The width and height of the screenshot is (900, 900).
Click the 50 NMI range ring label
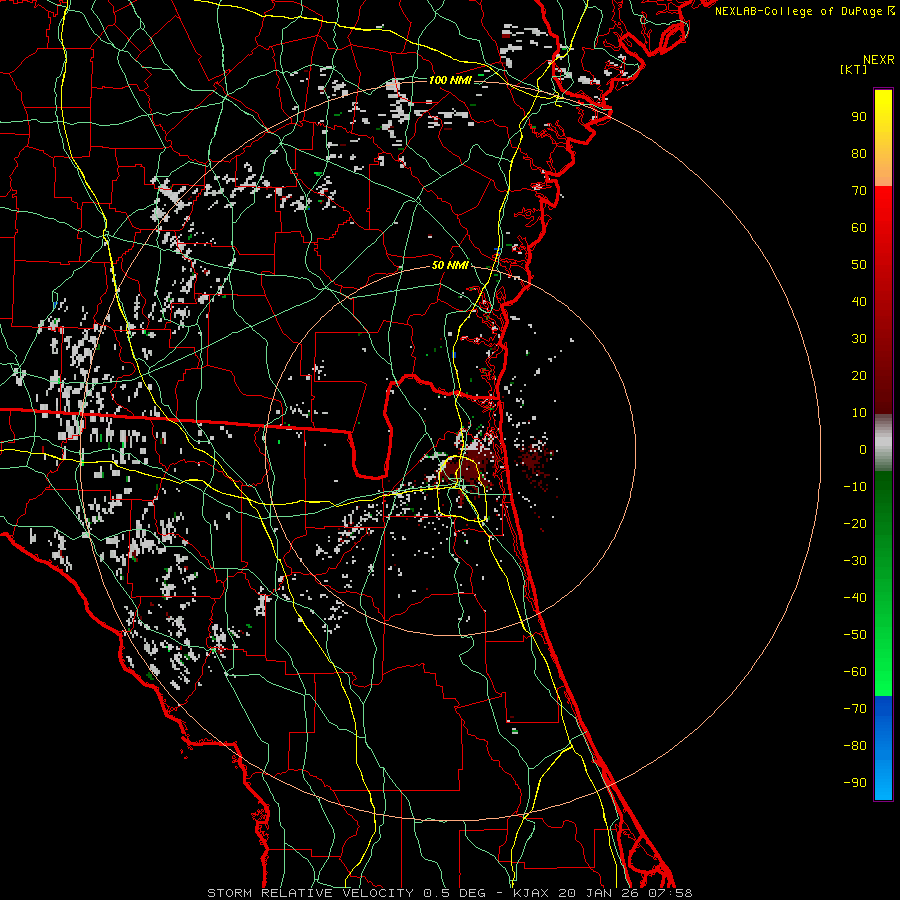coord(450,265)
